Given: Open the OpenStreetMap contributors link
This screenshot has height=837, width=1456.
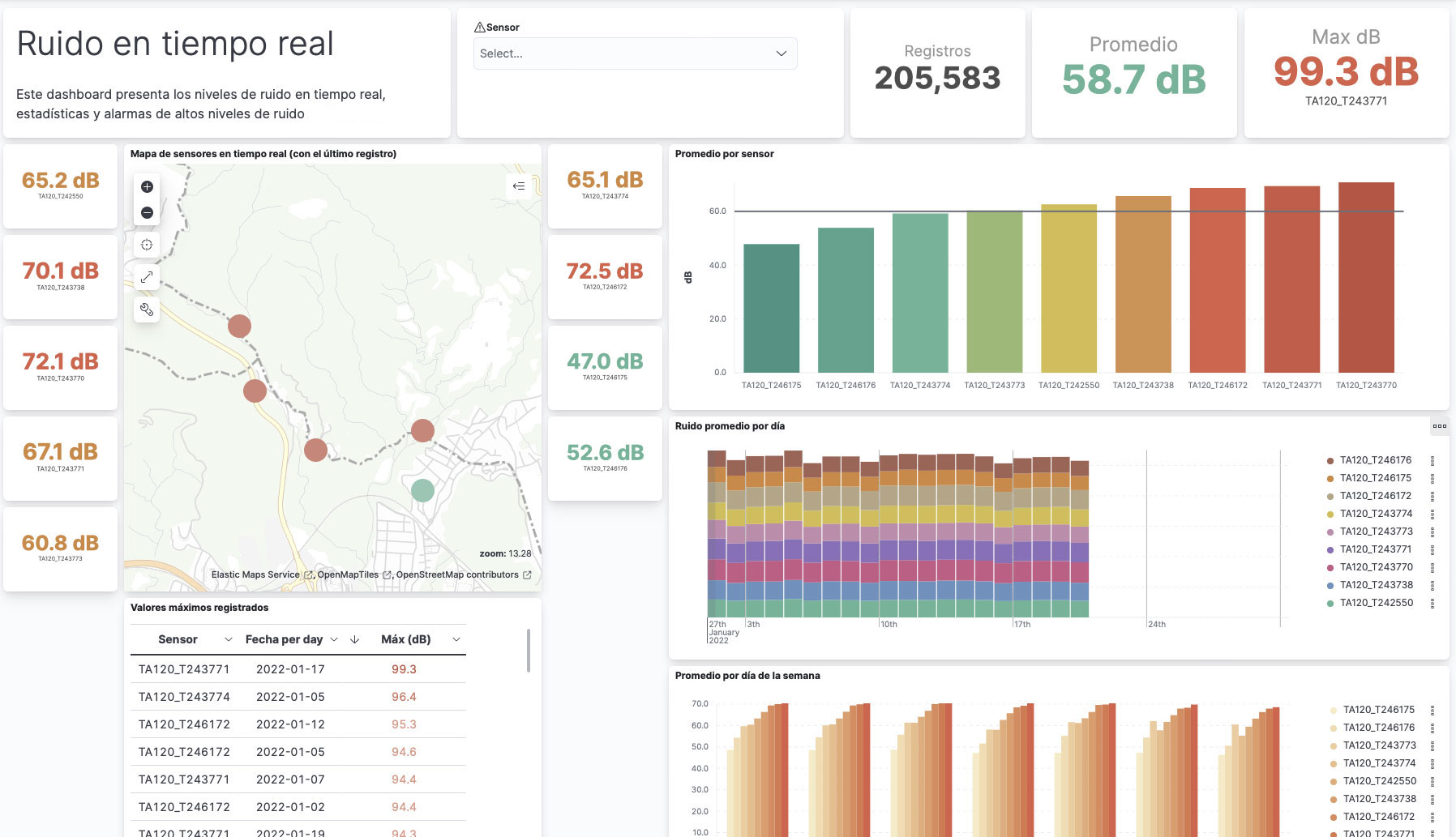Looking at the screenshot, I should (x=457, y=575).
